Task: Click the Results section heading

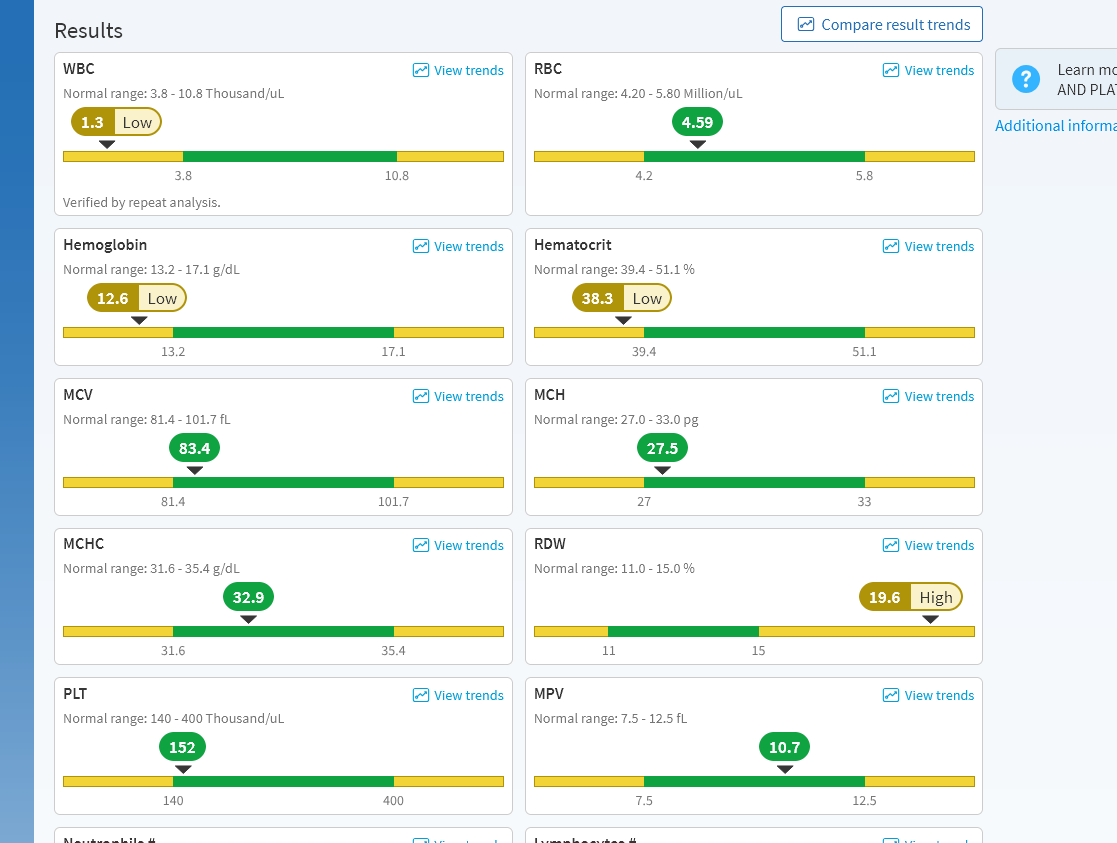Action: click(88, 31)
